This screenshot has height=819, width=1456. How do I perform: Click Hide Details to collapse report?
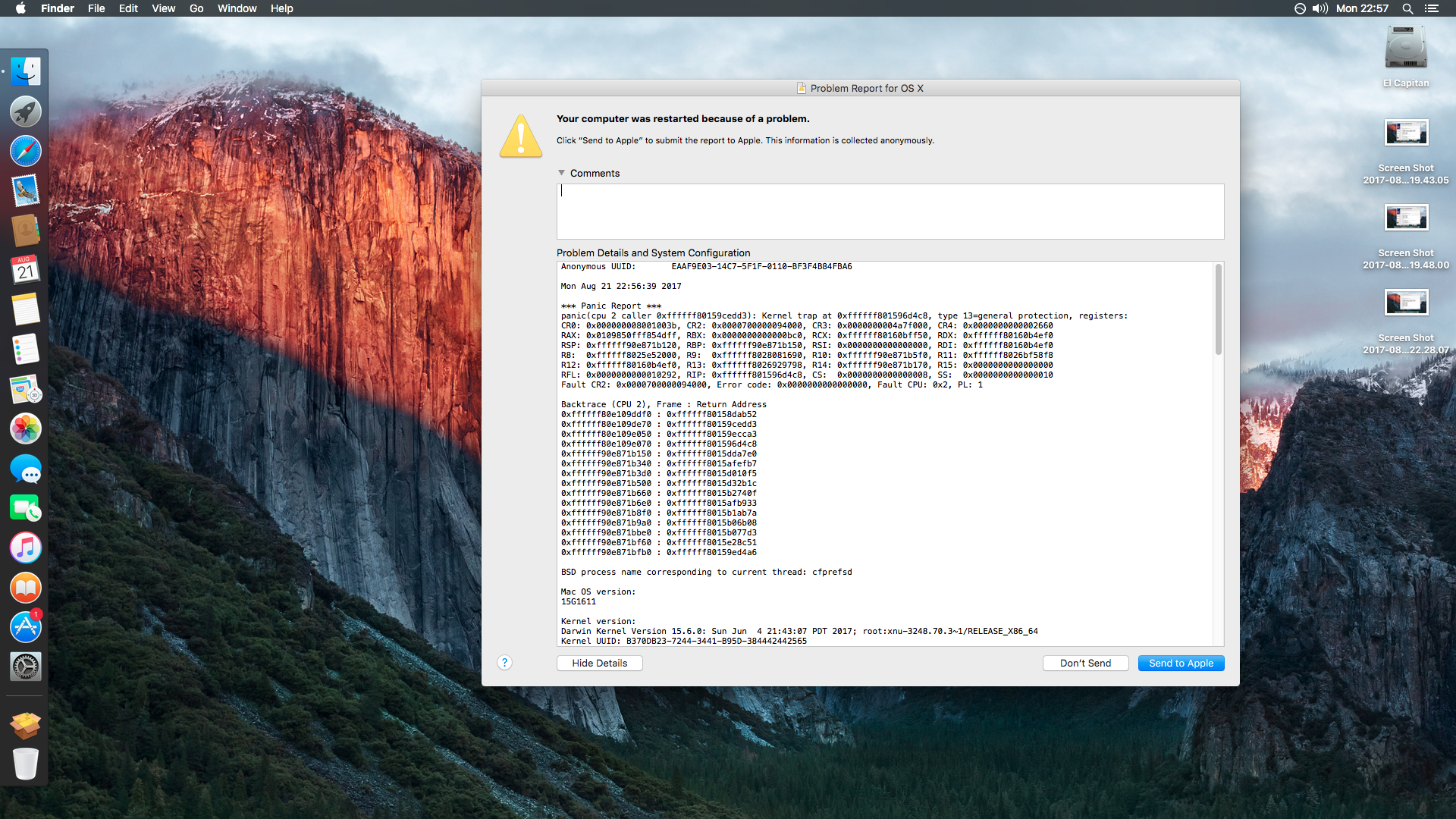coord(599,663)
